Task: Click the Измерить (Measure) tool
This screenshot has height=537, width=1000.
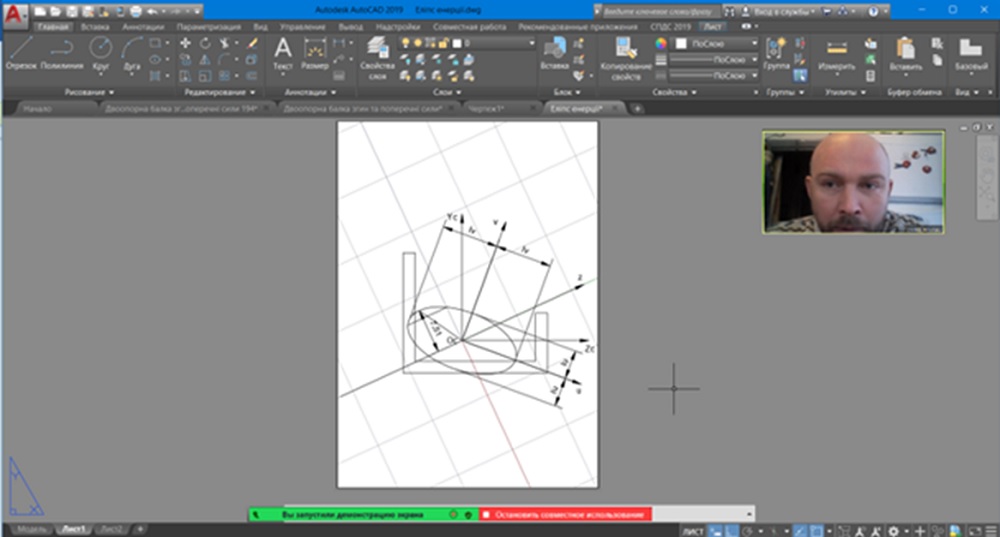Action: click(836, 54)
